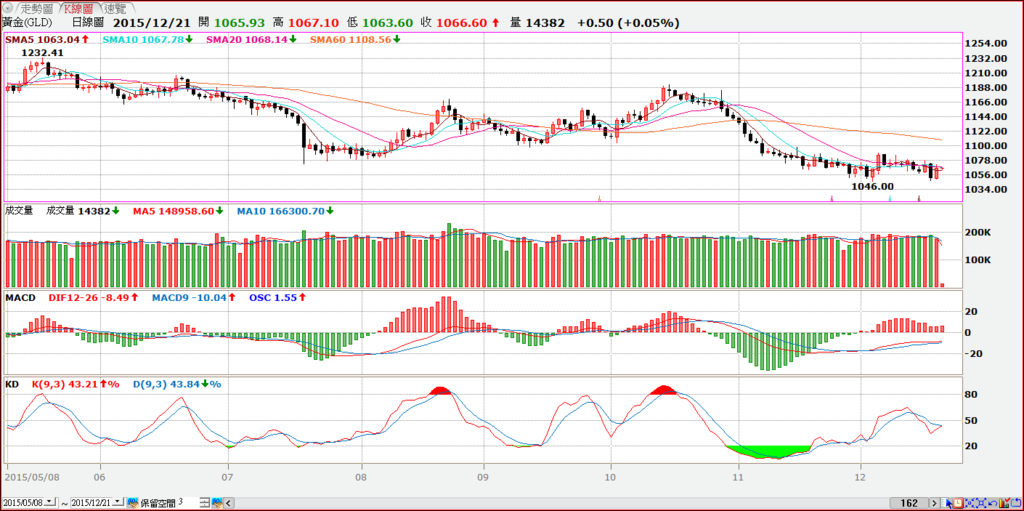This screenshot has width=1024, height=511.
Task: Click the right arrow scroll button
Action: [935, 503]
